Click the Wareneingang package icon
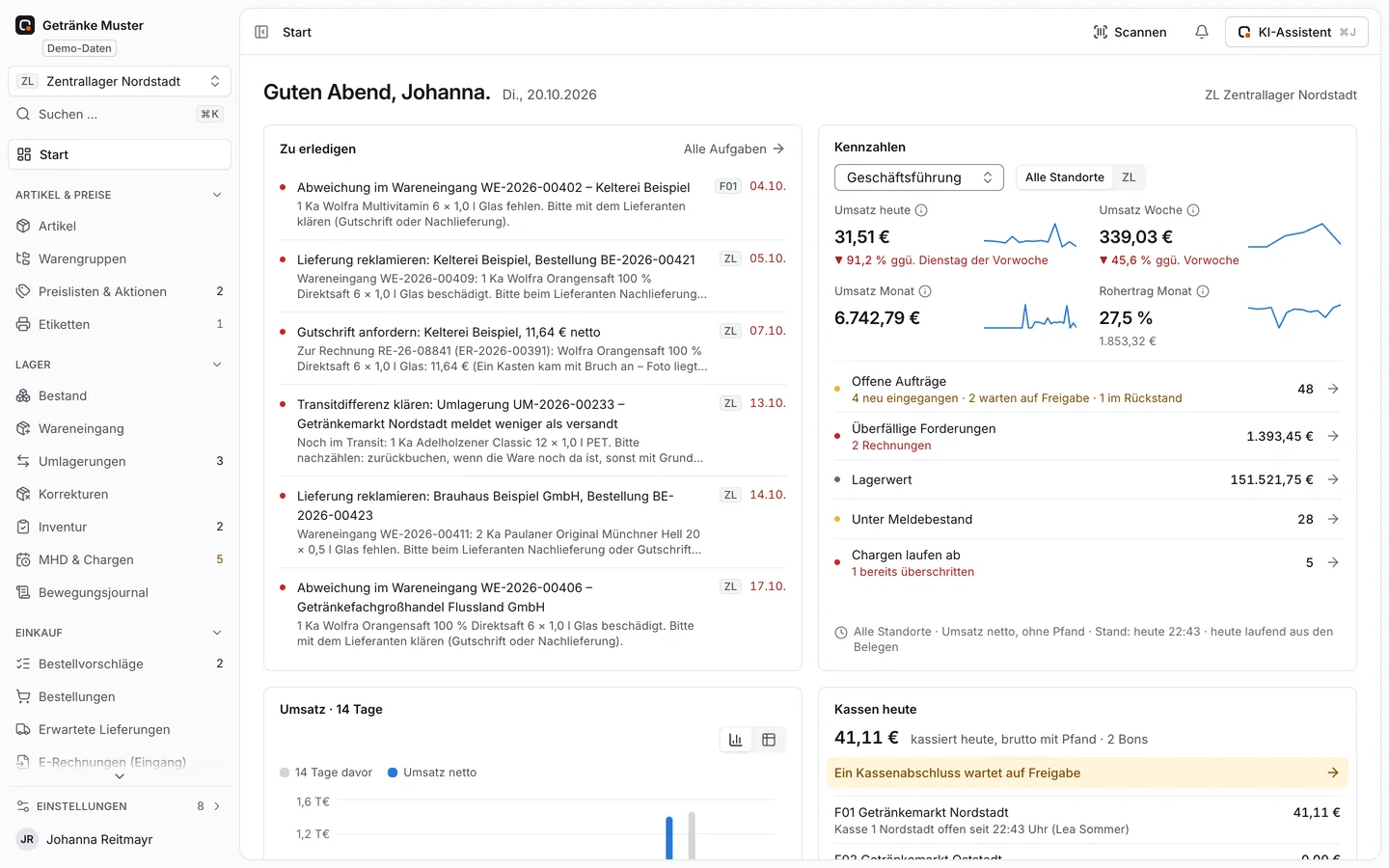This screenshot has width=1389, height=868. click(24, 428)
